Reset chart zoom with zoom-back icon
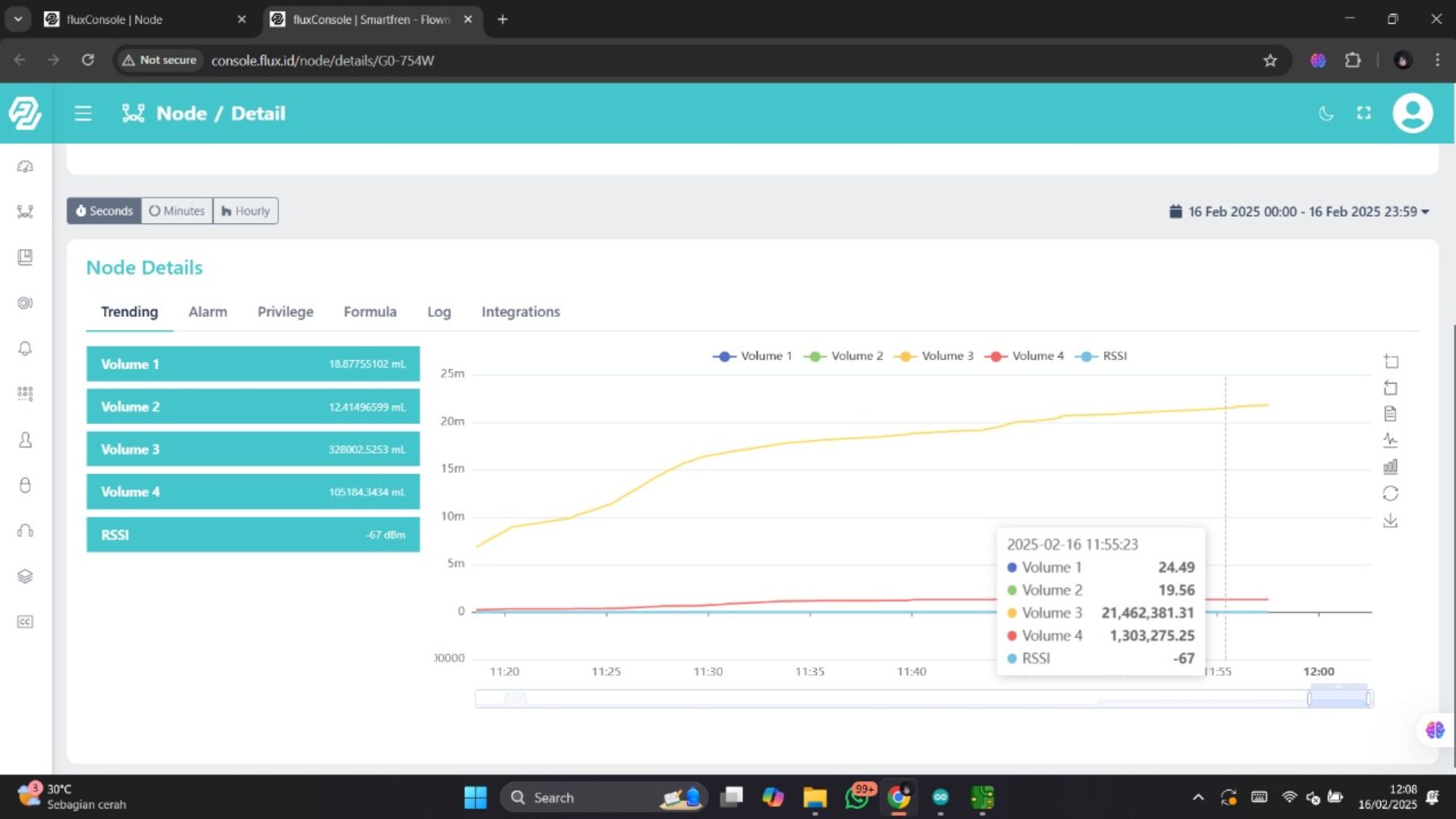The image size is (1456, 819). [1391, 388]
